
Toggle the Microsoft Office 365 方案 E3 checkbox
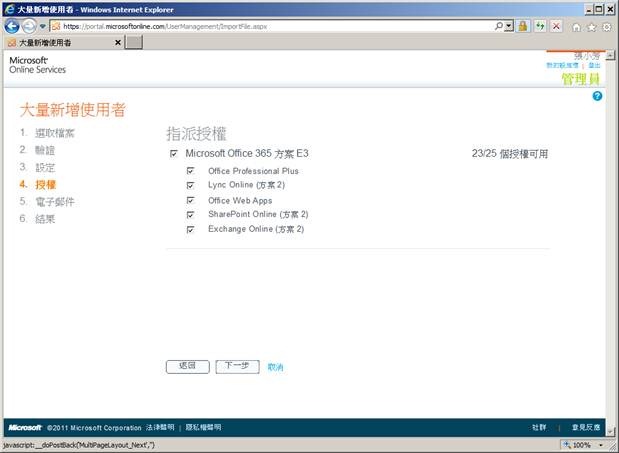pos(174,153)
